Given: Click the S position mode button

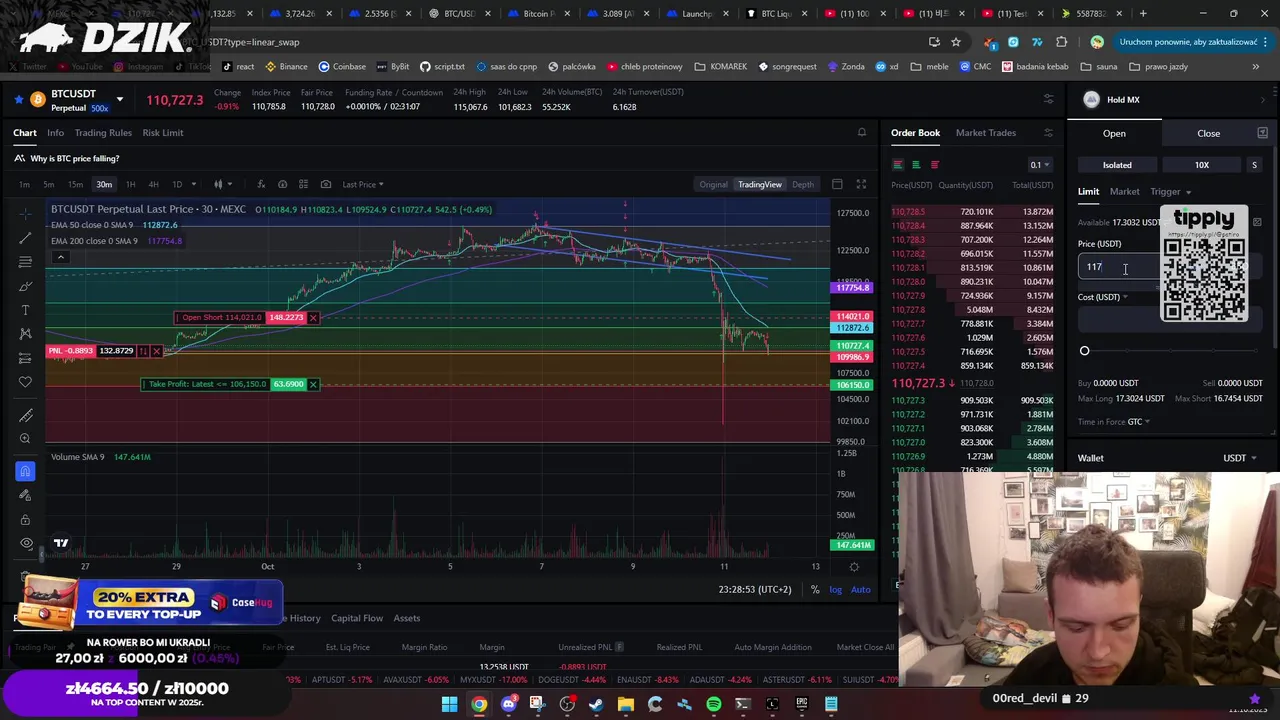Looking at the screenshot, I should (x=1254, y=165).
